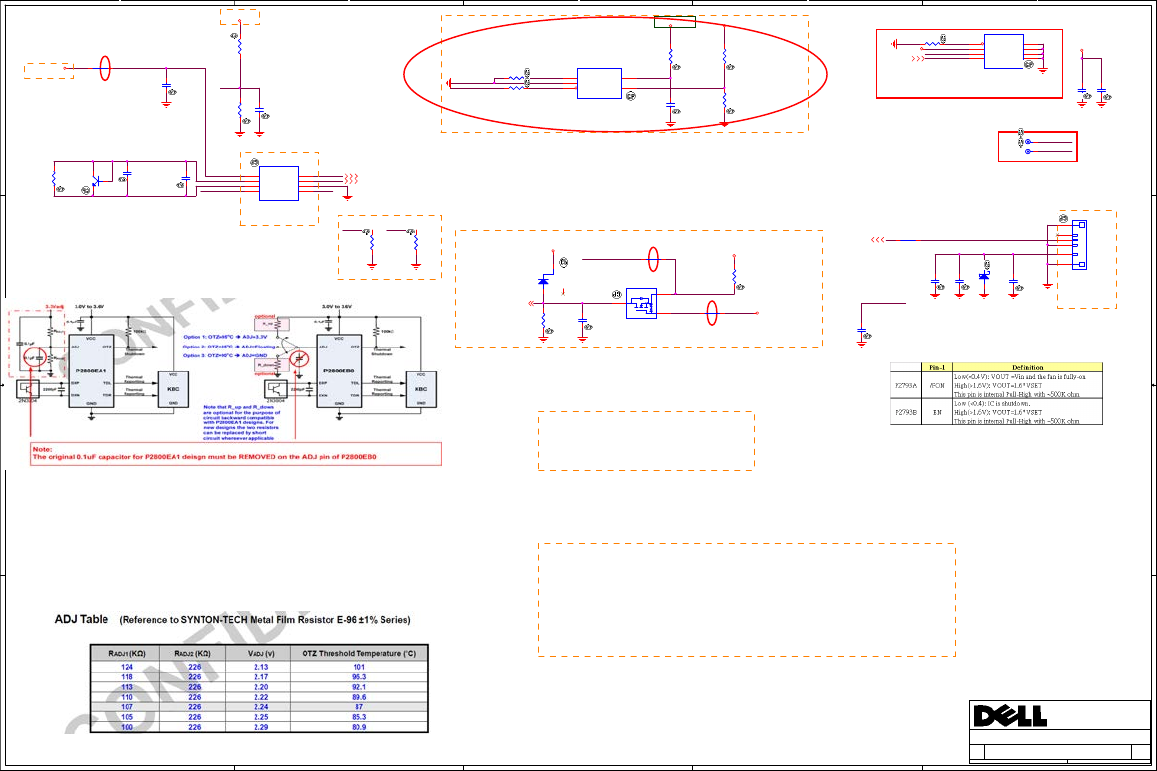Select the "P2793B" table cell
This screenshot has width=1157, height=771.
(905, 412)
